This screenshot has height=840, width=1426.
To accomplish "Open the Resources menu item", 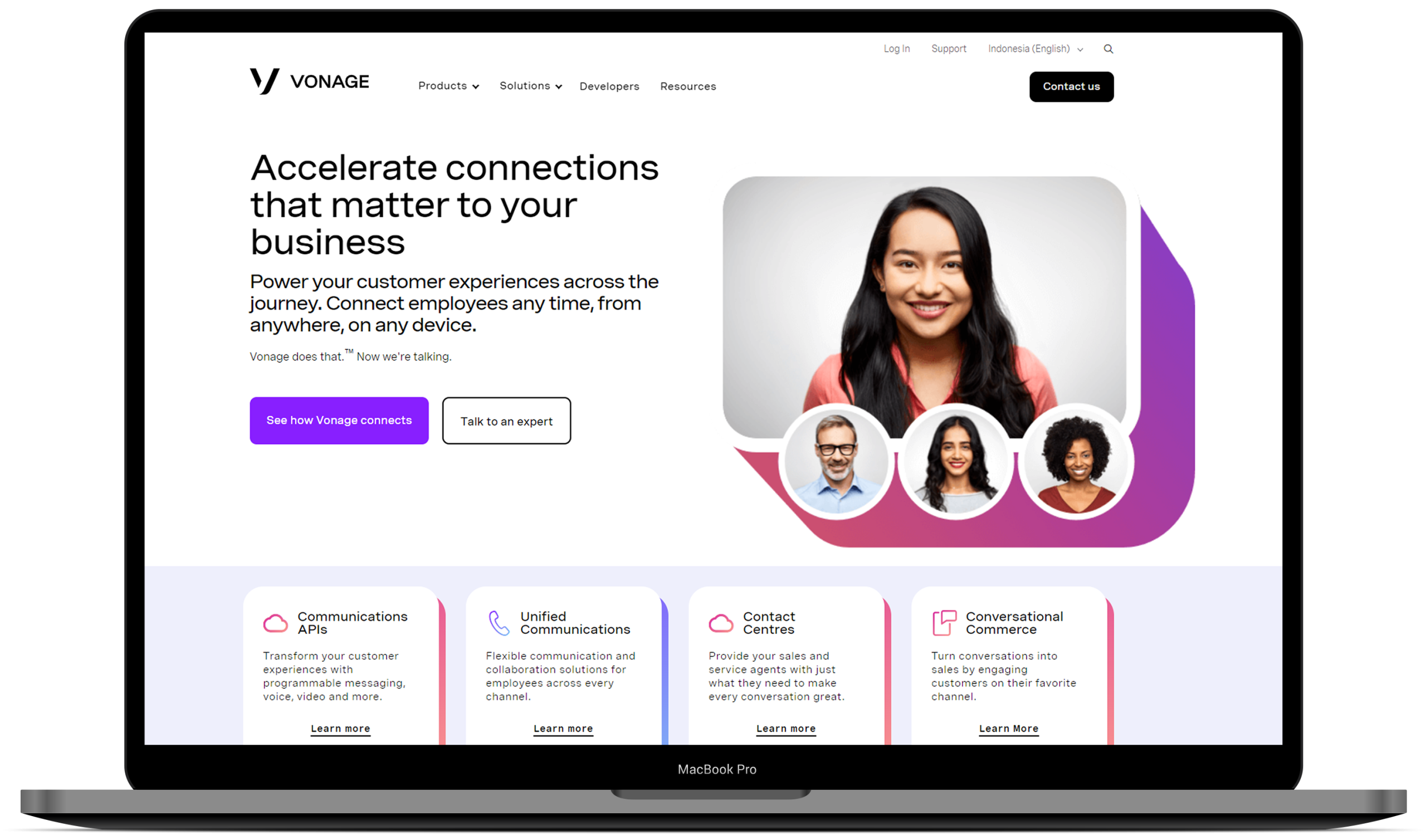I will coord(688,86).
